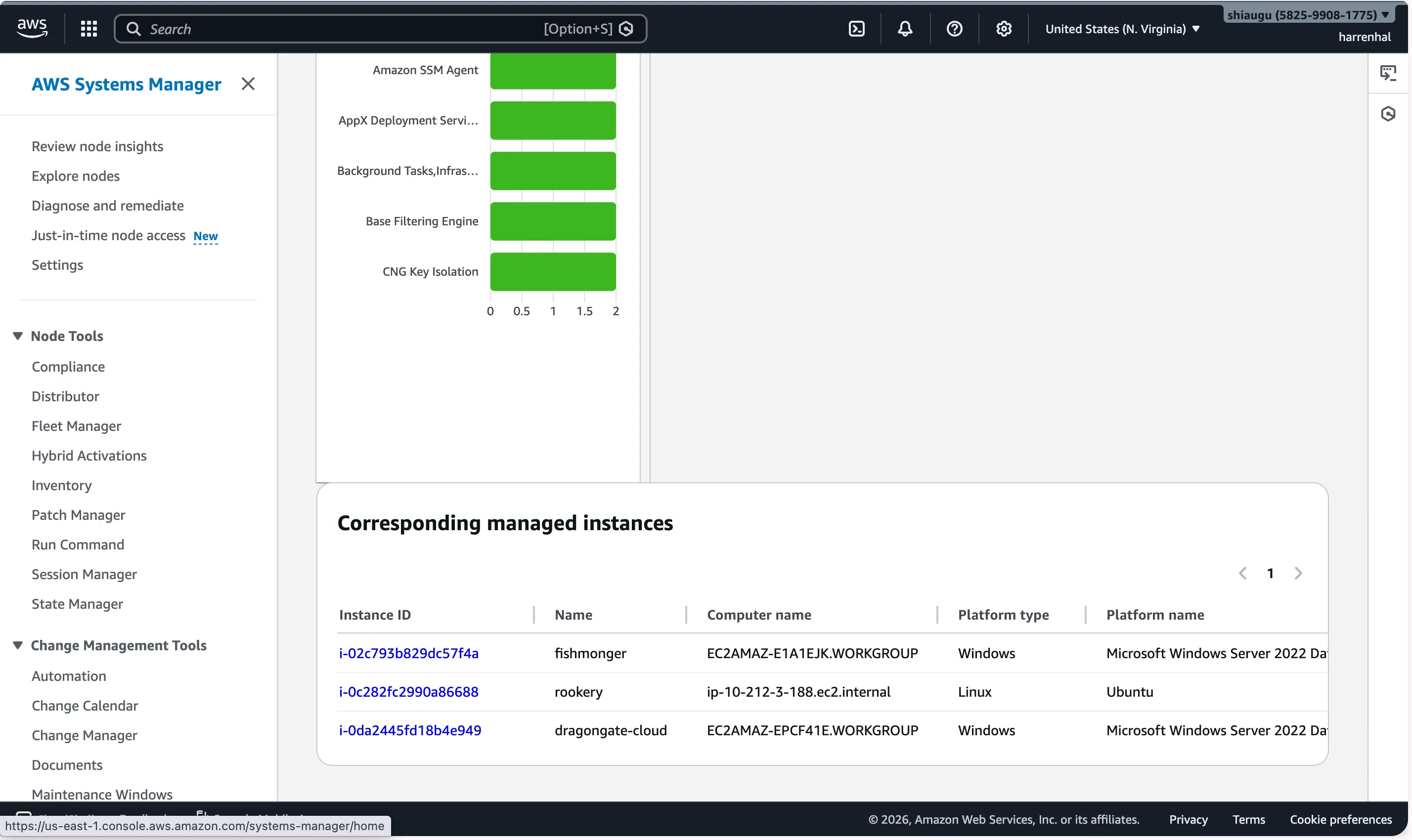Screen dimensions: 1412x840
Task: Open the AWS home logo
Action: pyautogui.click(x=32, y=28)
